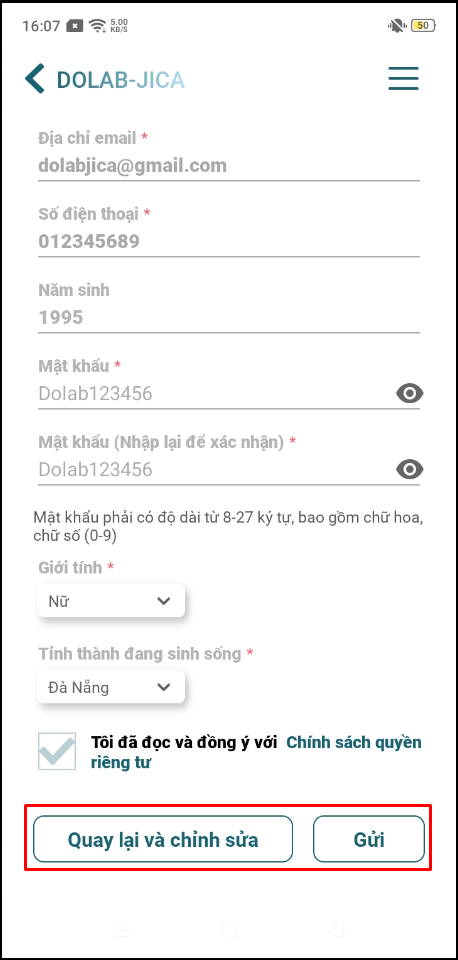The height and width of the screenshot is (960, 458).
Task: Toggle visibility of the confirm password field
Action: click(x=410, y=470)
